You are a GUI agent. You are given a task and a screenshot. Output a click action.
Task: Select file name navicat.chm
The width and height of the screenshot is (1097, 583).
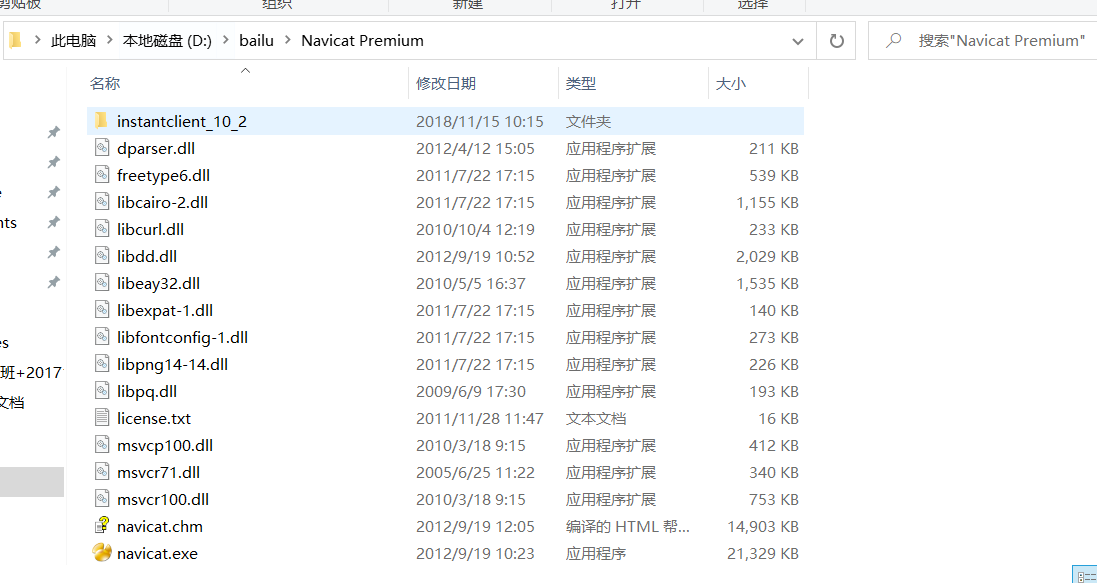(160, 526)
